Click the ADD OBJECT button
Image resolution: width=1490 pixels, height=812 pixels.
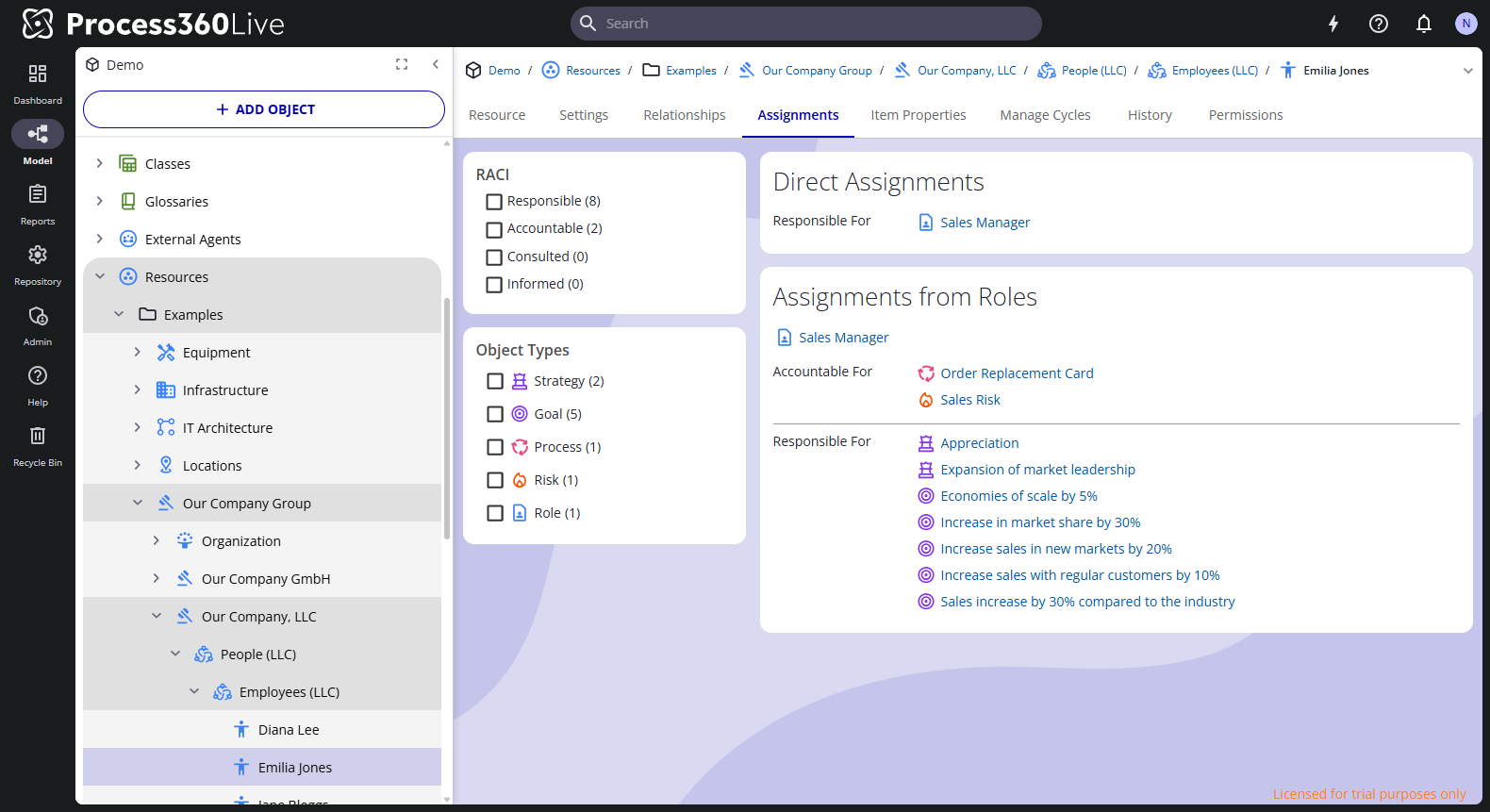[x=264, y=109]
